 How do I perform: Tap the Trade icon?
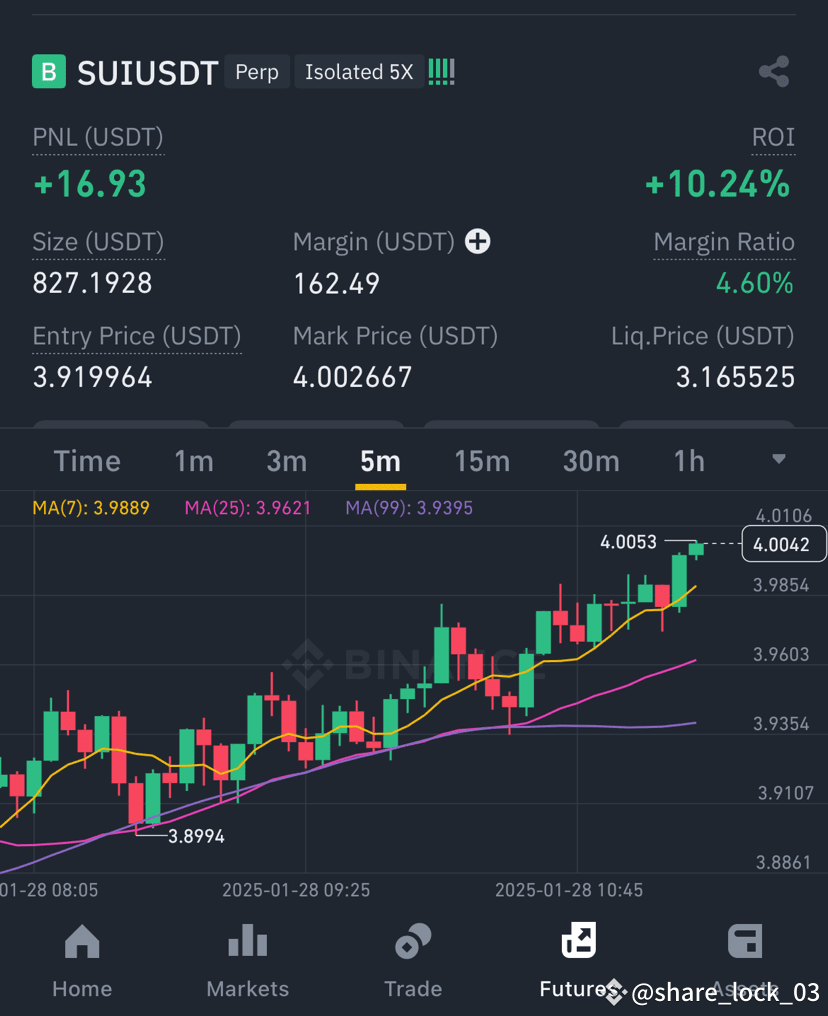click(x=413, y=941)
